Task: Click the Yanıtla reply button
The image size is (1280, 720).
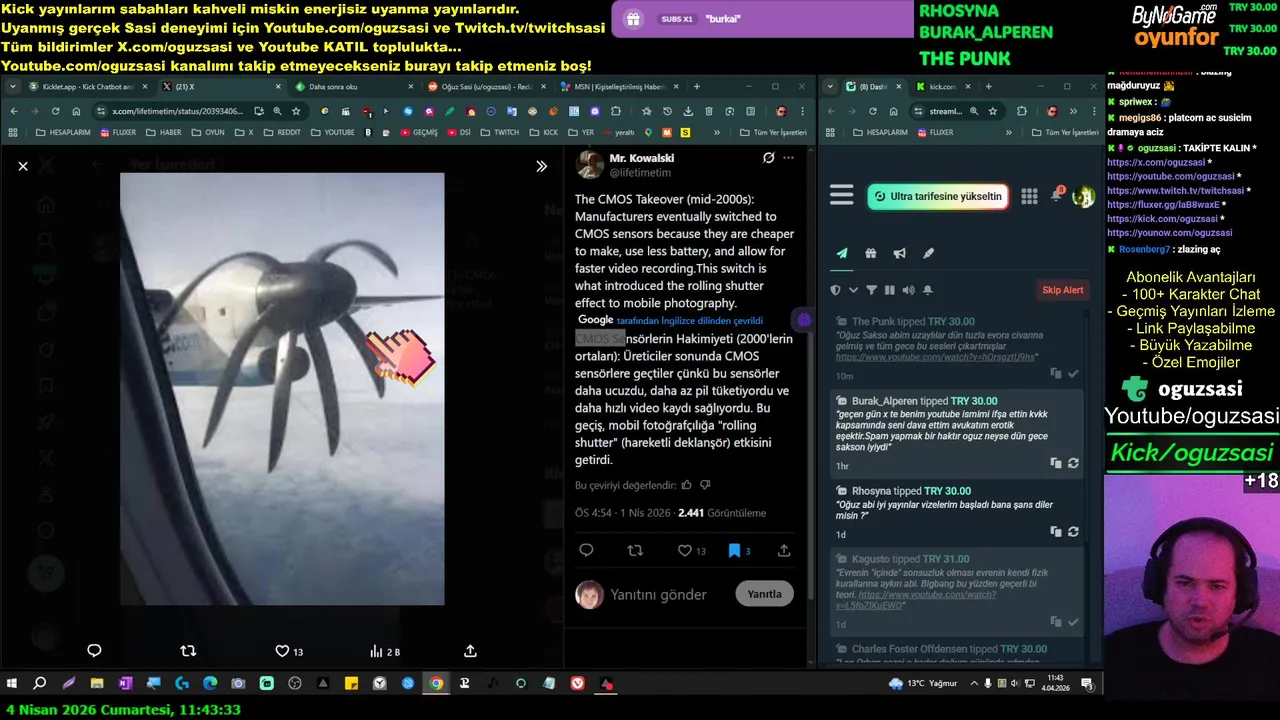Action: (x=764, y=594)
